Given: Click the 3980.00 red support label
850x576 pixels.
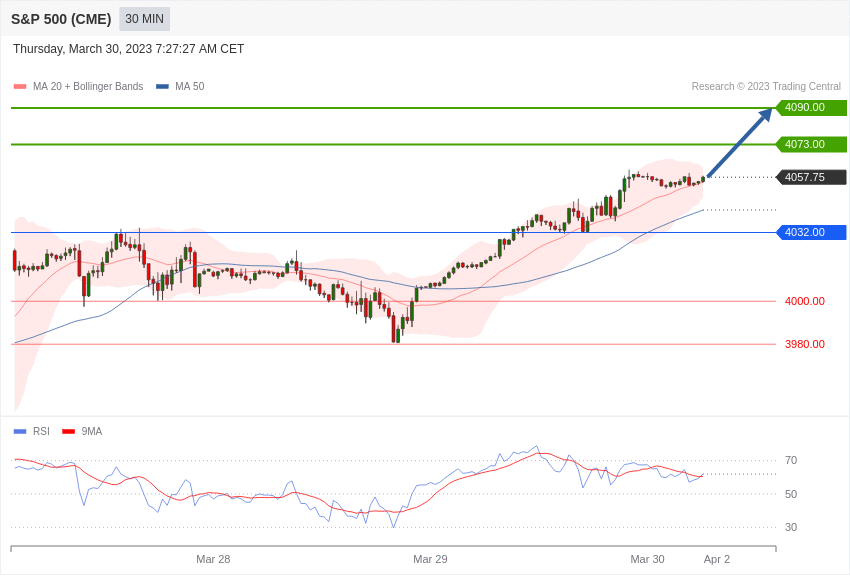Looking at the screenshot, I should coord(804,344).
